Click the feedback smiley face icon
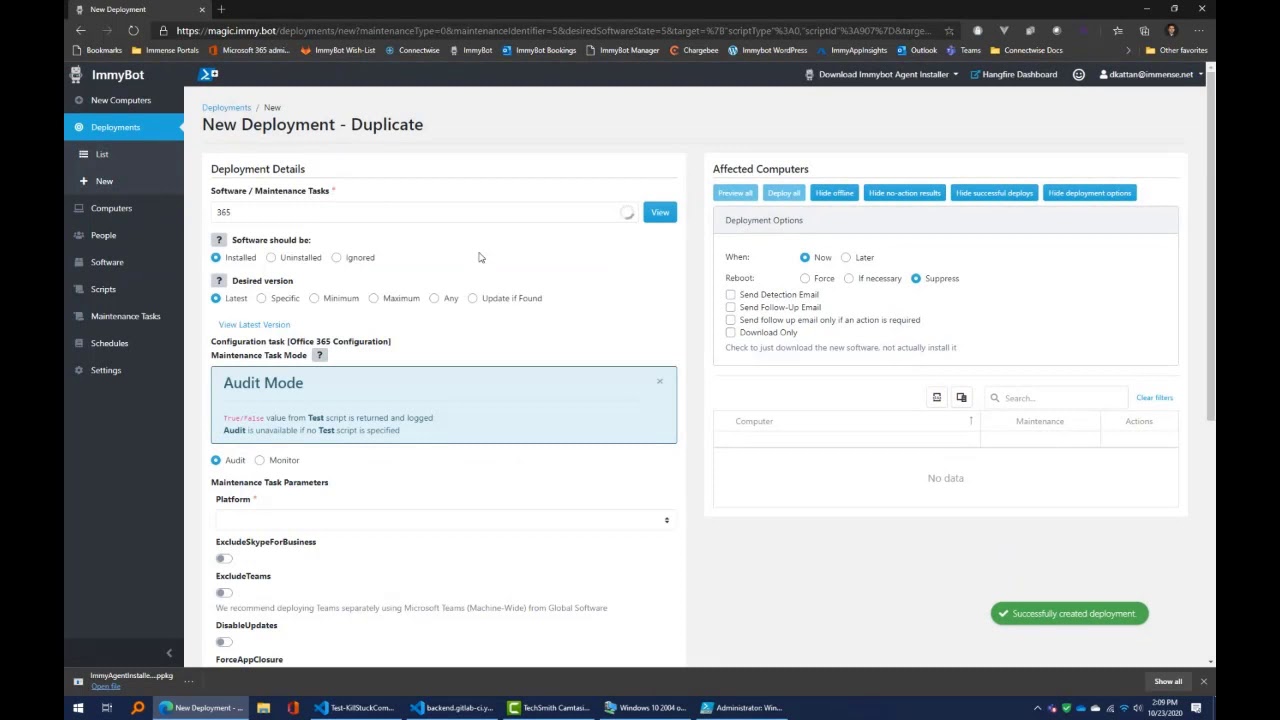1280x720 pixels. coord(1078,74)
